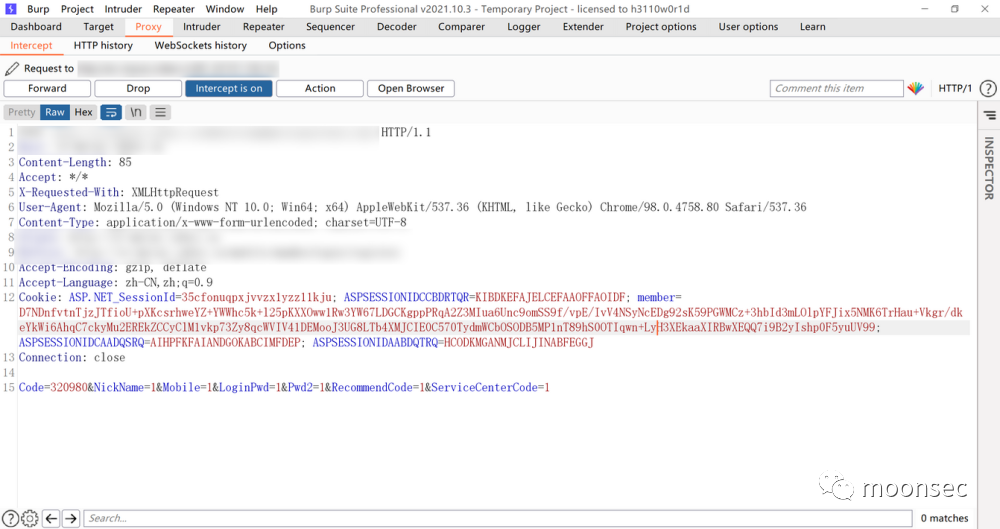Screen dimensions: 1000x529
Task: Click the Search input field
Action: [x=498, y=518]
